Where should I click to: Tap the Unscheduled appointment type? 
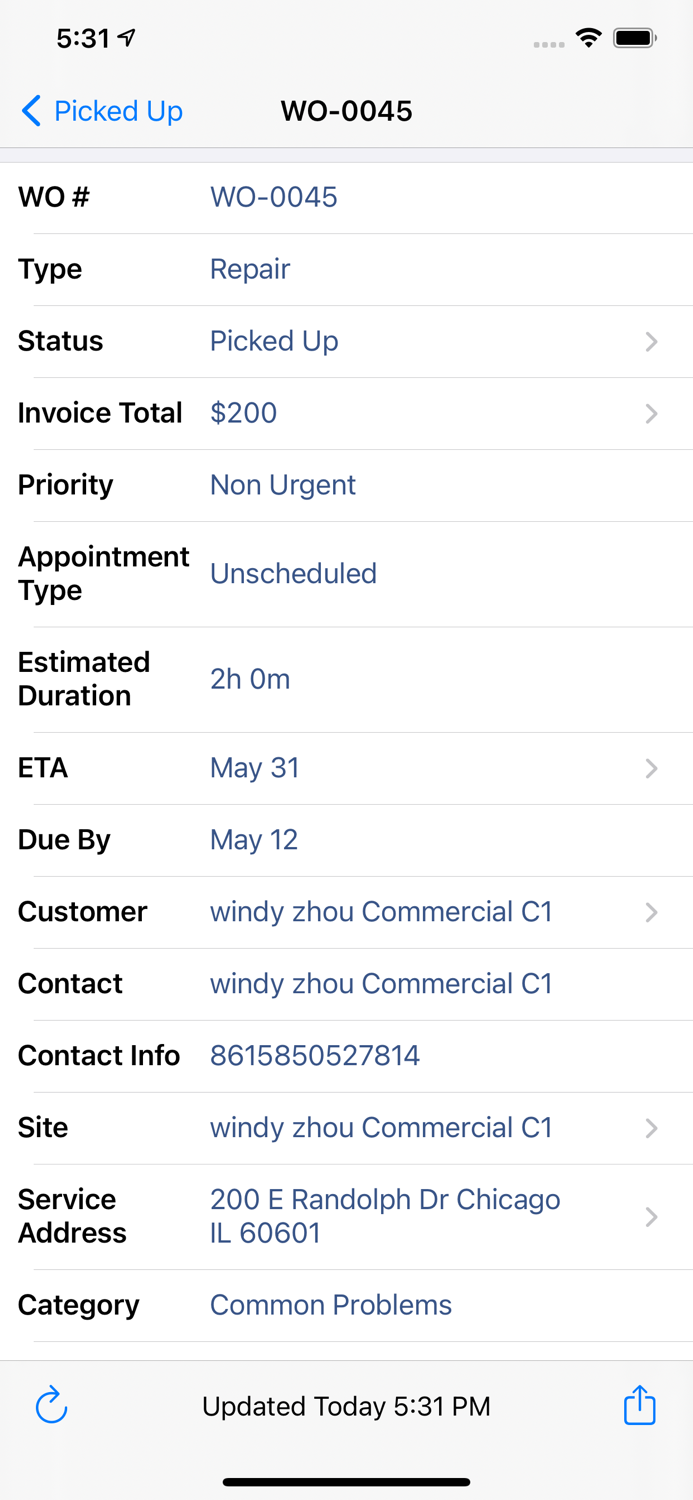pos(293,574)
